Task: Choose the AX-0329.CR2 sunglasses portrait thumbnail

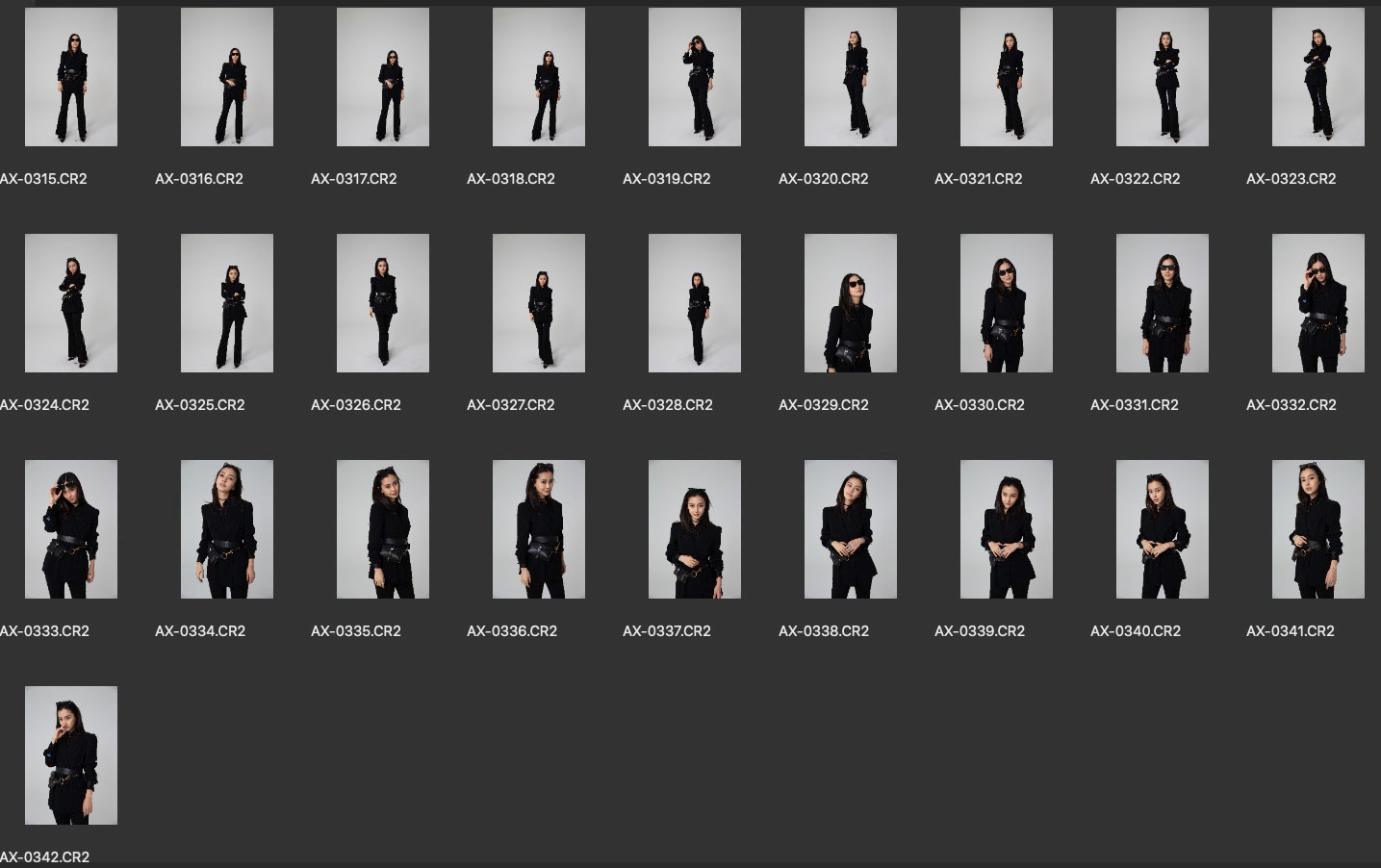Action: (851, 303)
